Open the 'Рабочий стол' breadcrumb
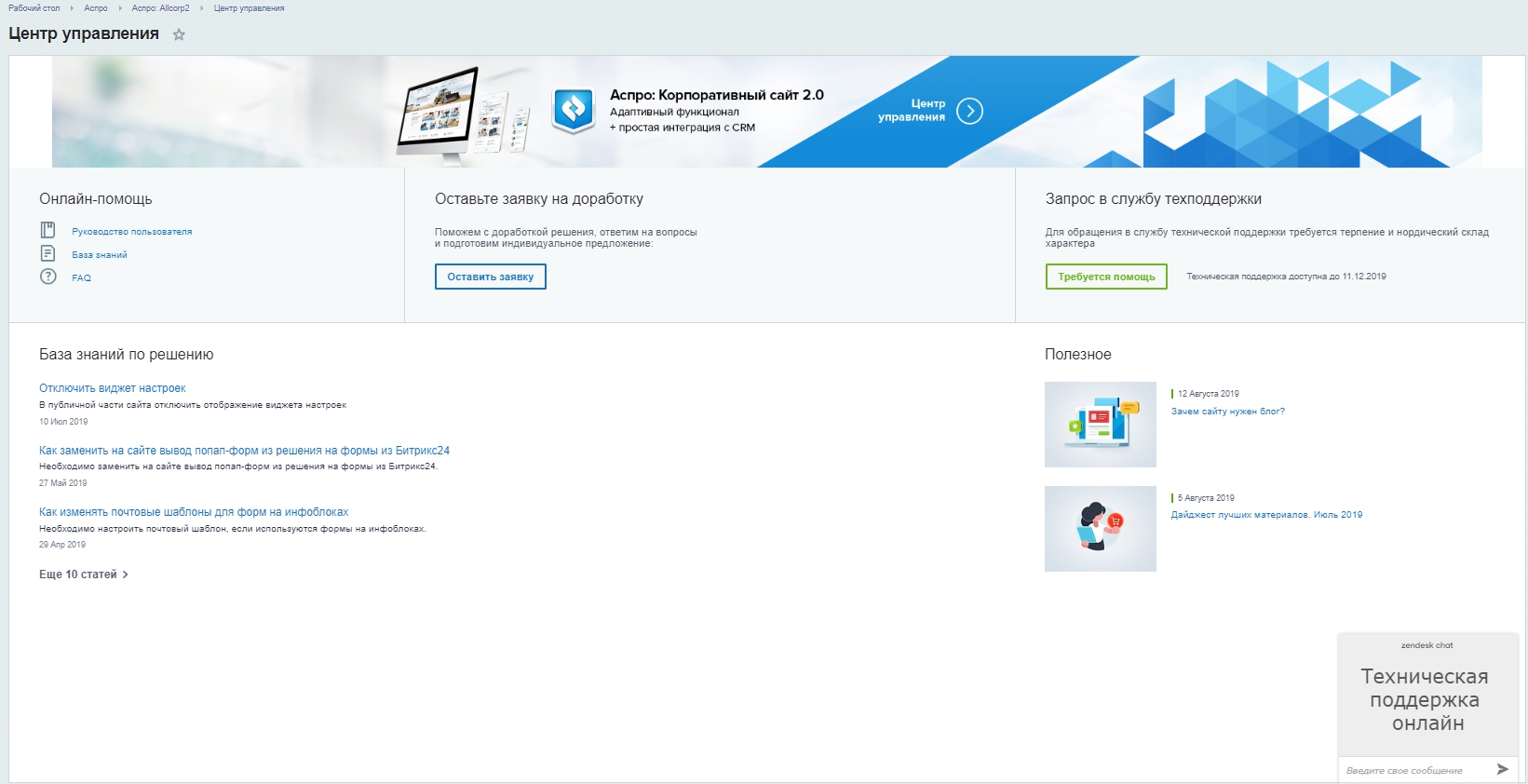The image size is (1528, 784). click(x=34, y=8)
